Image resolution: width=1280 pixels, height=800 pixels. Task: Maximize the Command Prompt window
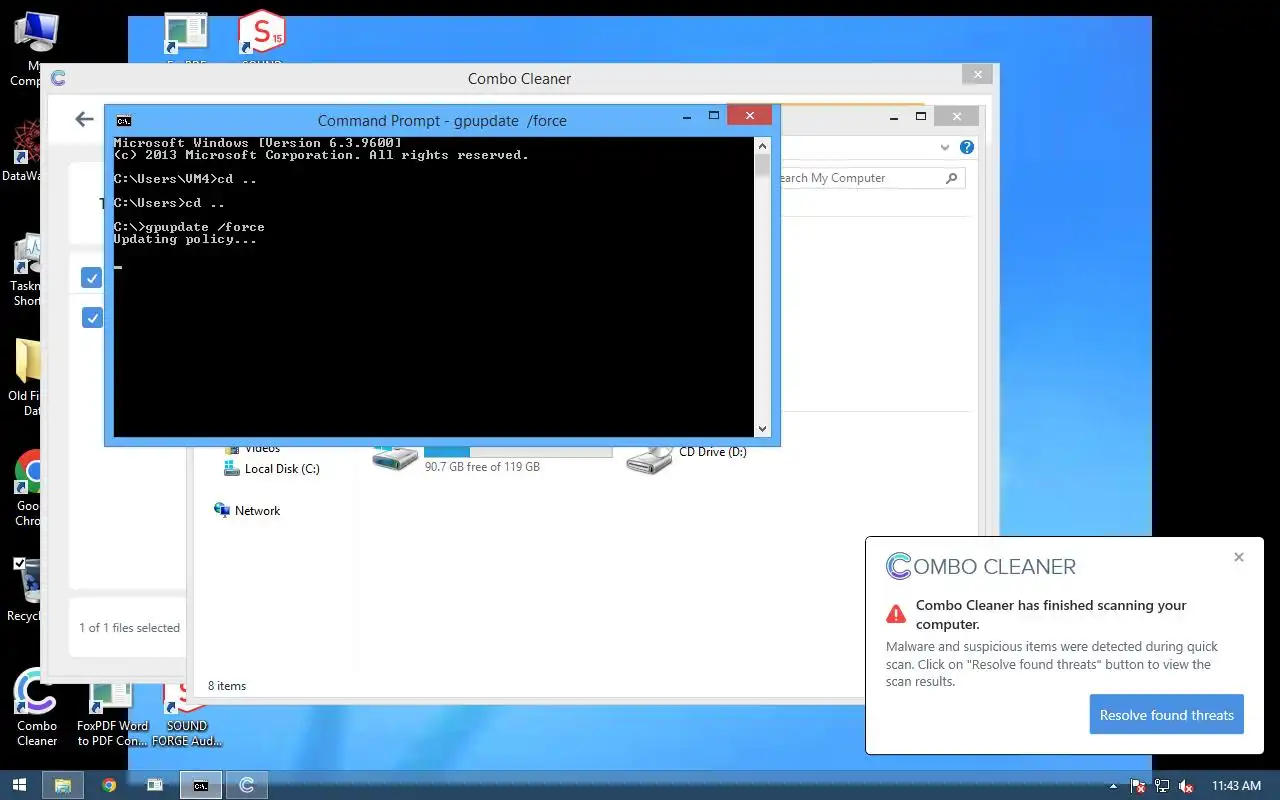point(714,116)
